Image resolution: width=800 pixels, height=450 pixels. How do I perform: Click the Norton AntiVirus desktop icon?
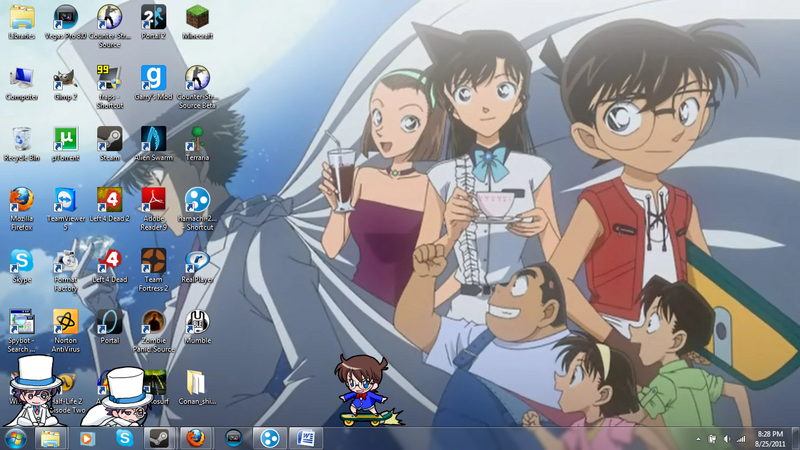coord(66,323)
